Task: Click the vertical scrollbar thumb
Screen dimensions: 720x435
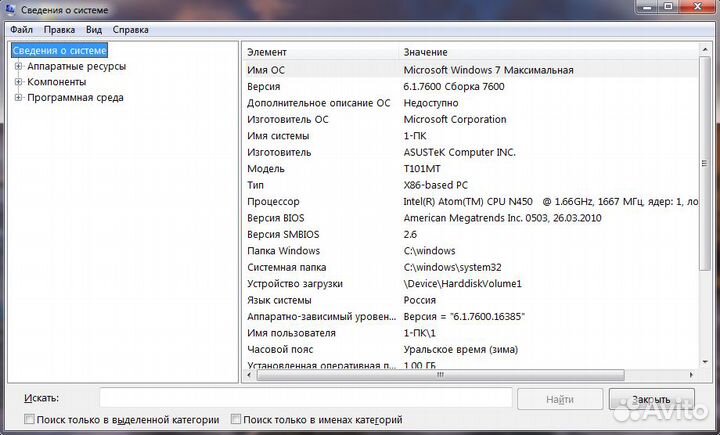Action: pyautogui.click(x=705, y=163)
